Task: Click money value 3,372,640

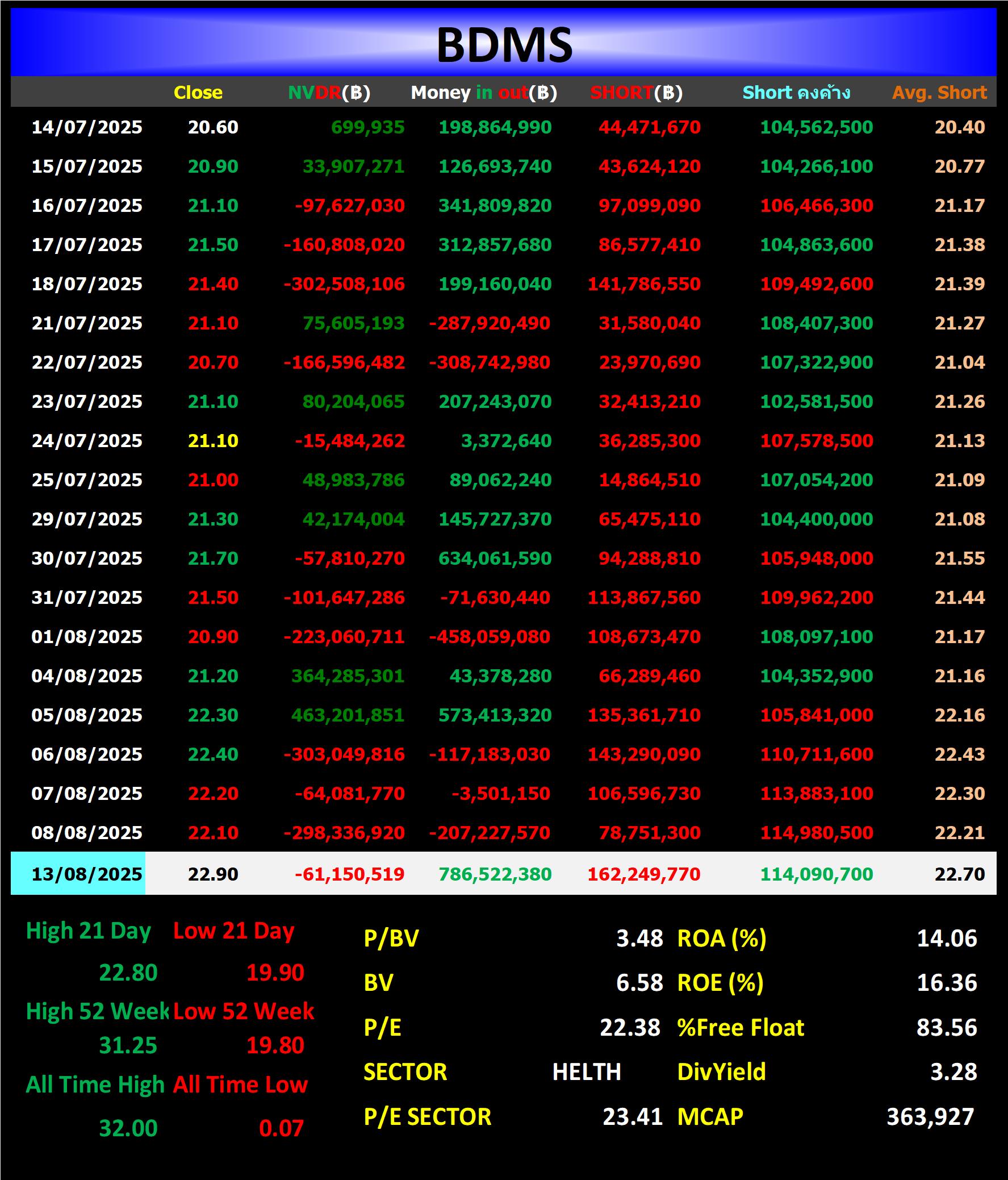Action: click(507, 441)
